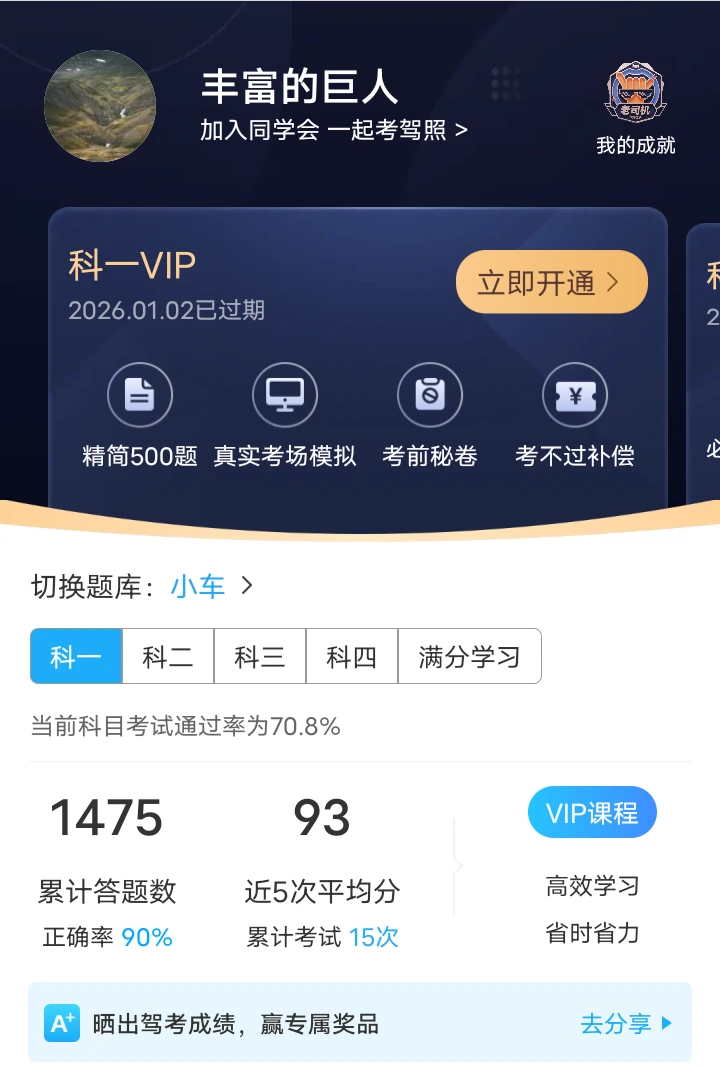Tap the A+ grade share icon

pos(62,1023)
